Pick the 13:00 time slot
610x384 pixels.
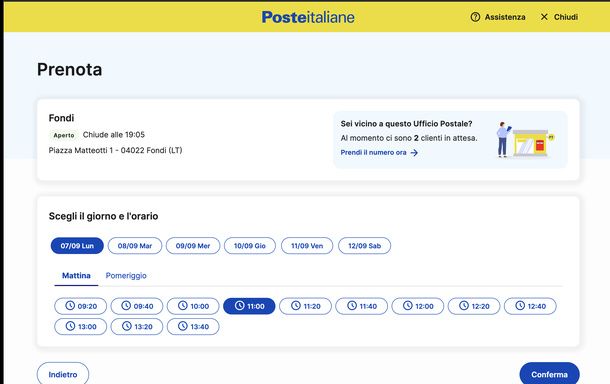pyautogui.click(x=81, y=326)
